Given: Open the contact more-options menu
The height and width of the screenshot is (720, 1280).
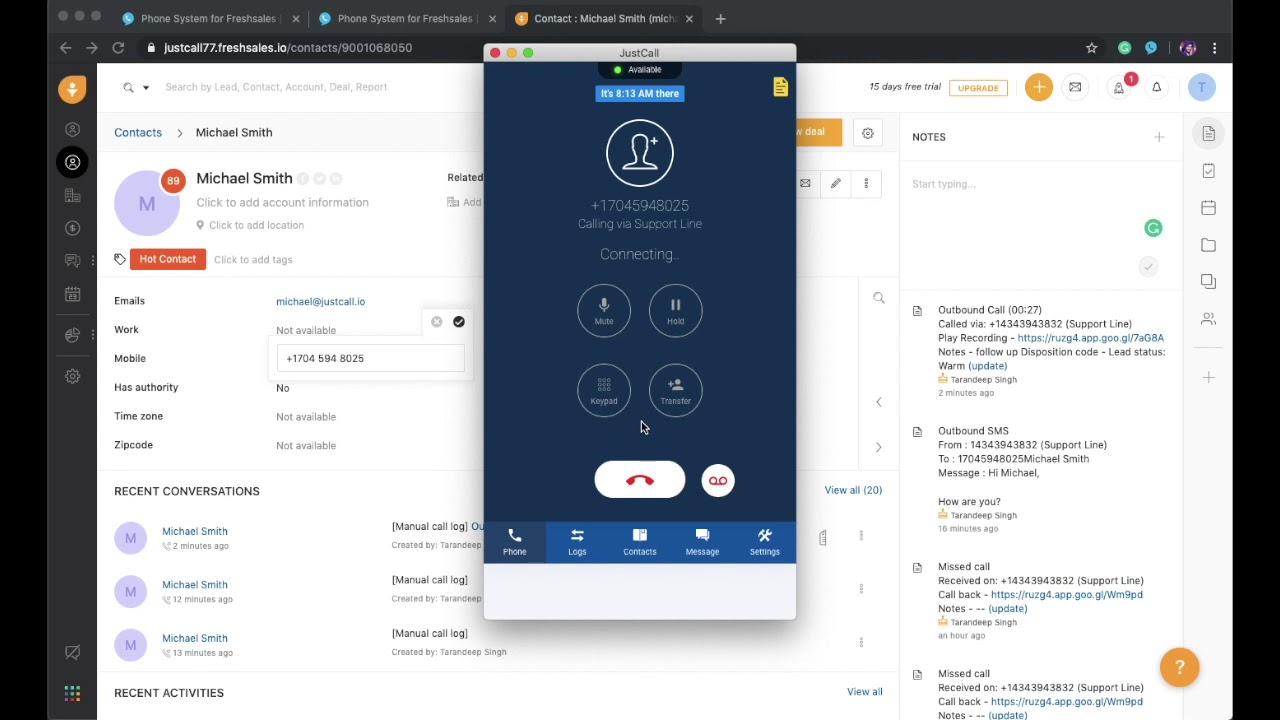Looking at the screenshot, I should coord(866,183).
